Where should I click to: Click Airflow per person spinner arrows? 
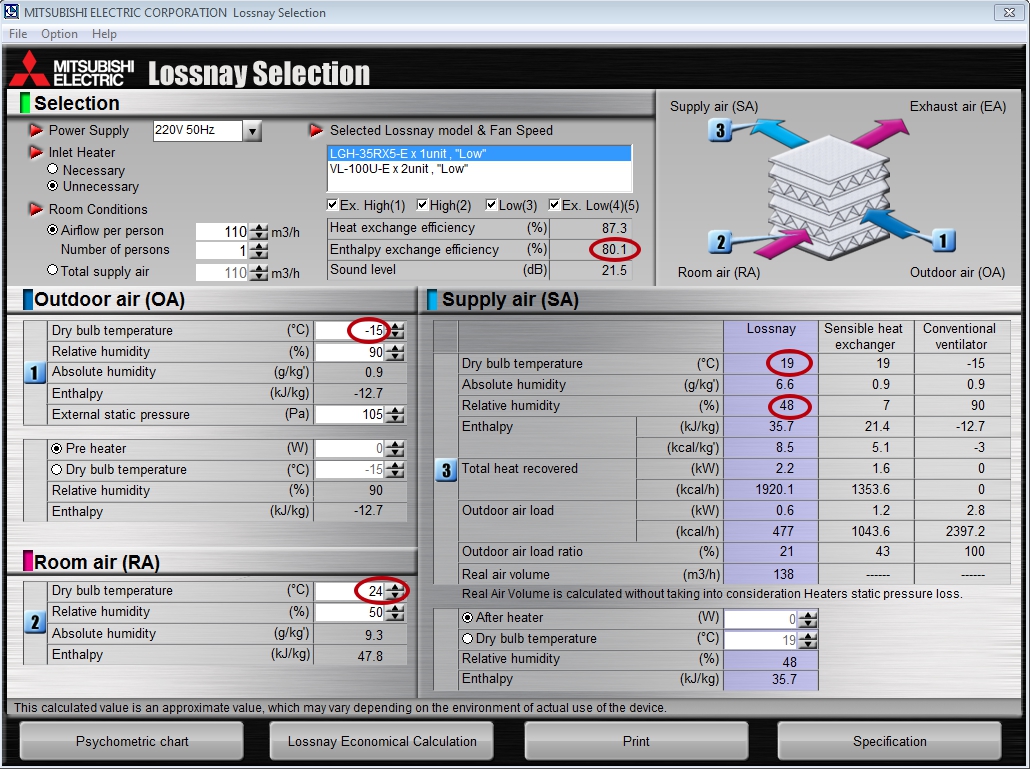(260, 232)
